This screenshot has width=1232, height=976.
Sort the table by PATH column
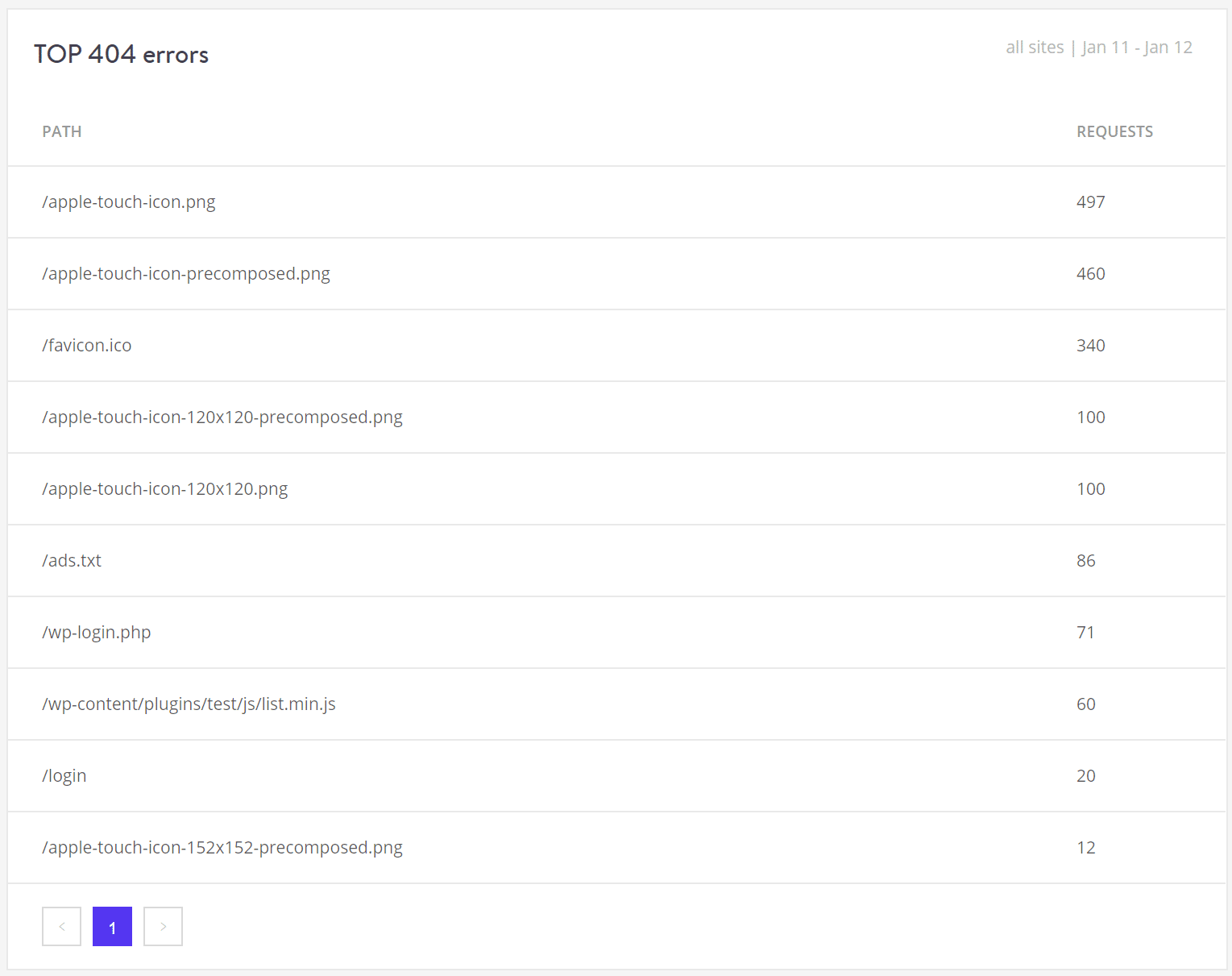(61, 131)
